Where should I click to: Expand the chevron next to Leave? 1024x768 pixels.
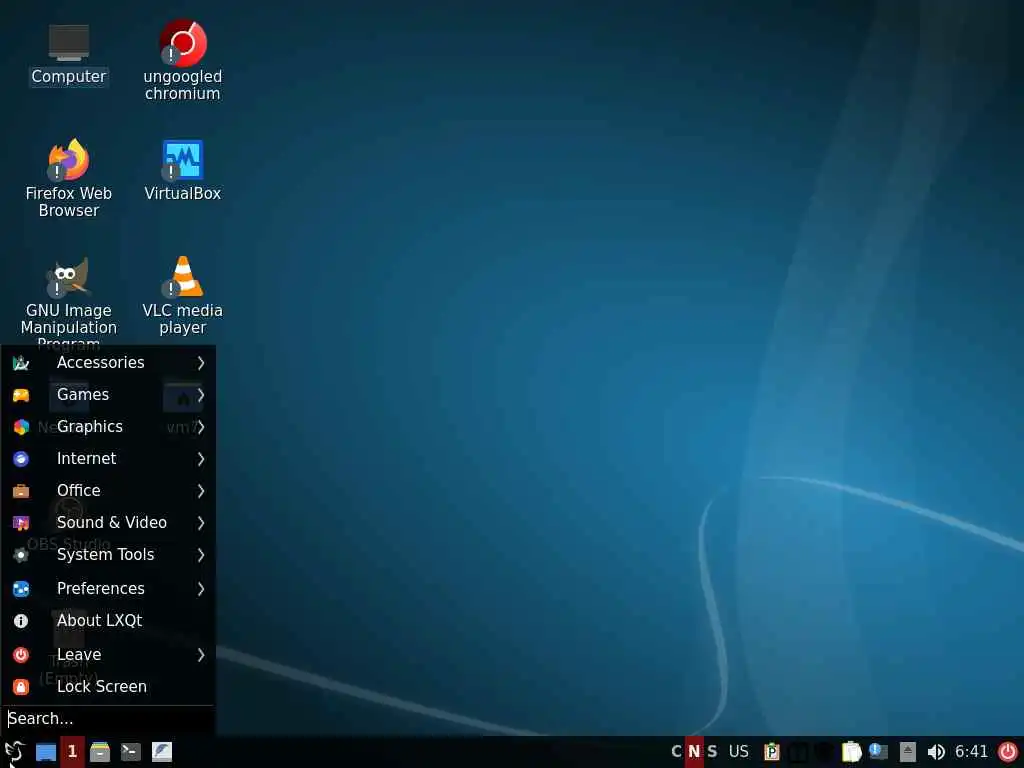(x=201, y=655)
